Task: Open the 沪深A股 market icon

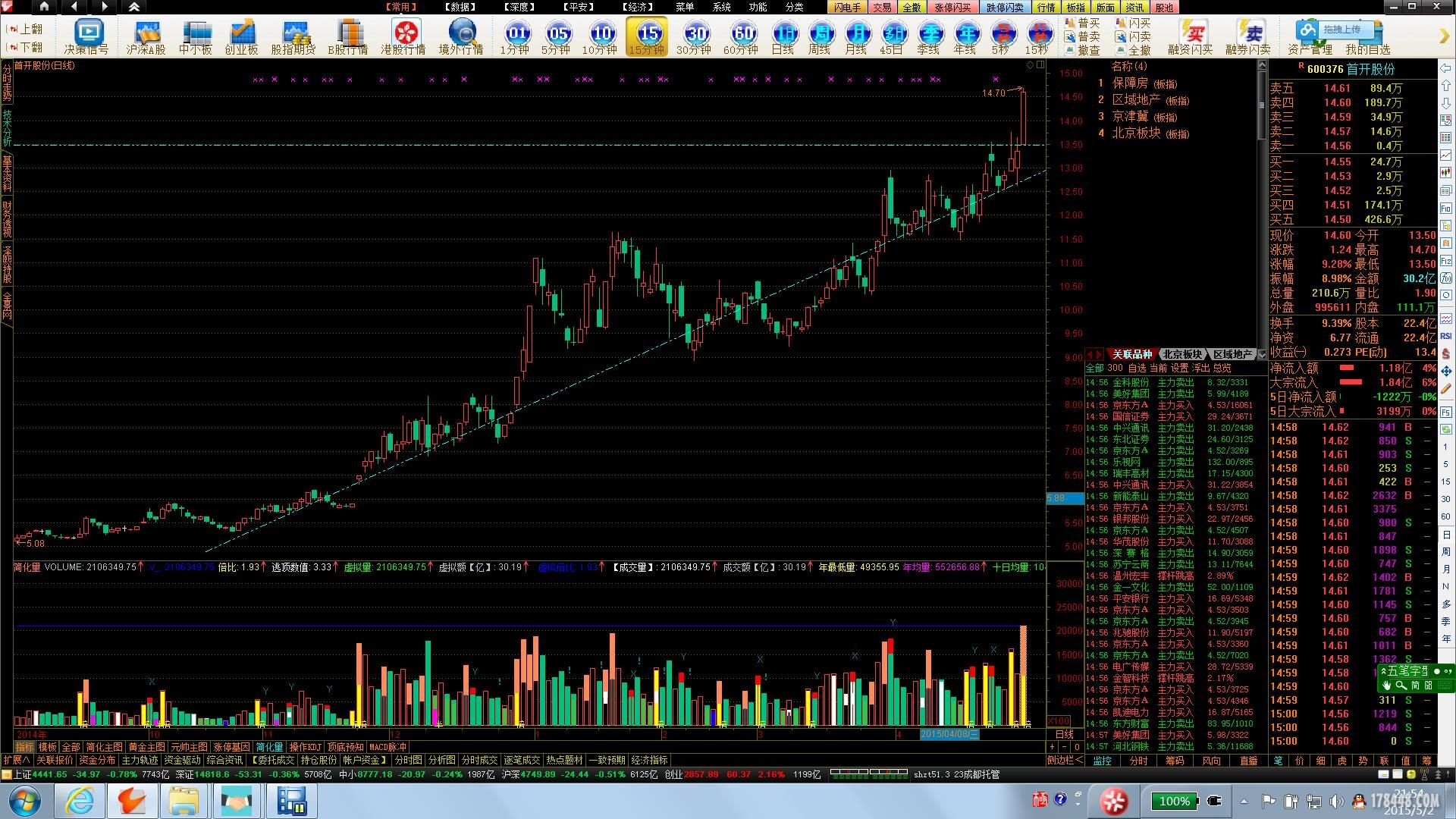Action: tap(146, 36)
